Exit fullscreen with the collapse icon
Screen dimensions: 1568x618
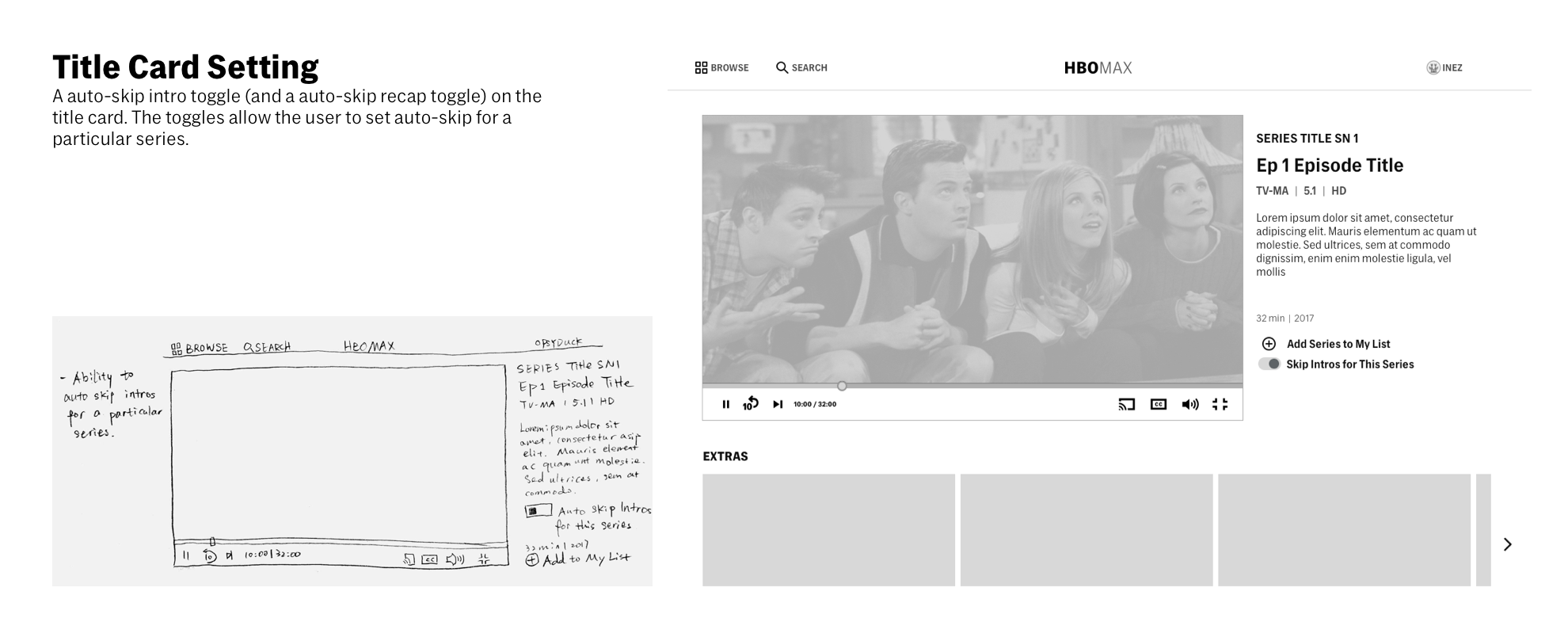[1220, 404]
